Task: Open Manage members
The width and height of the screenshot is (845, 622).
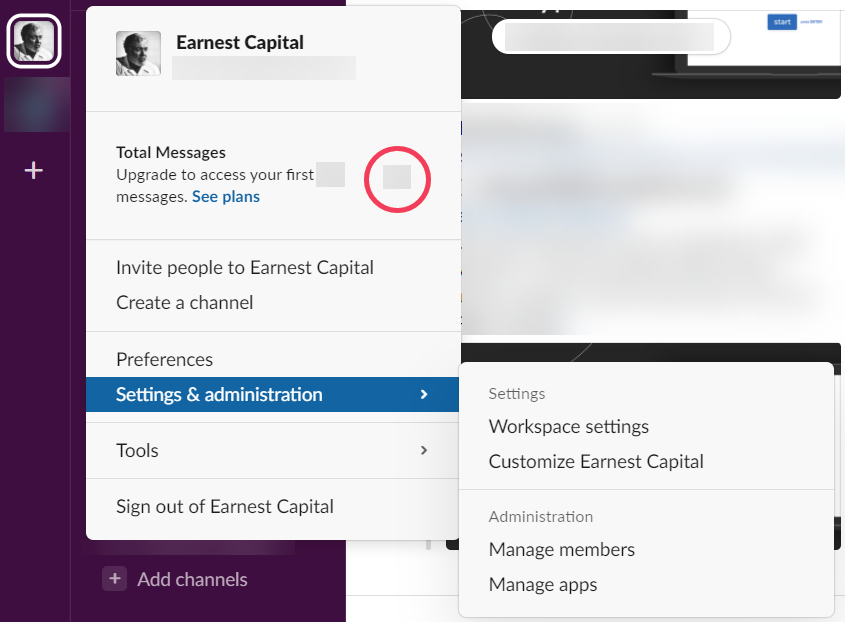Action: pos(562,550)
